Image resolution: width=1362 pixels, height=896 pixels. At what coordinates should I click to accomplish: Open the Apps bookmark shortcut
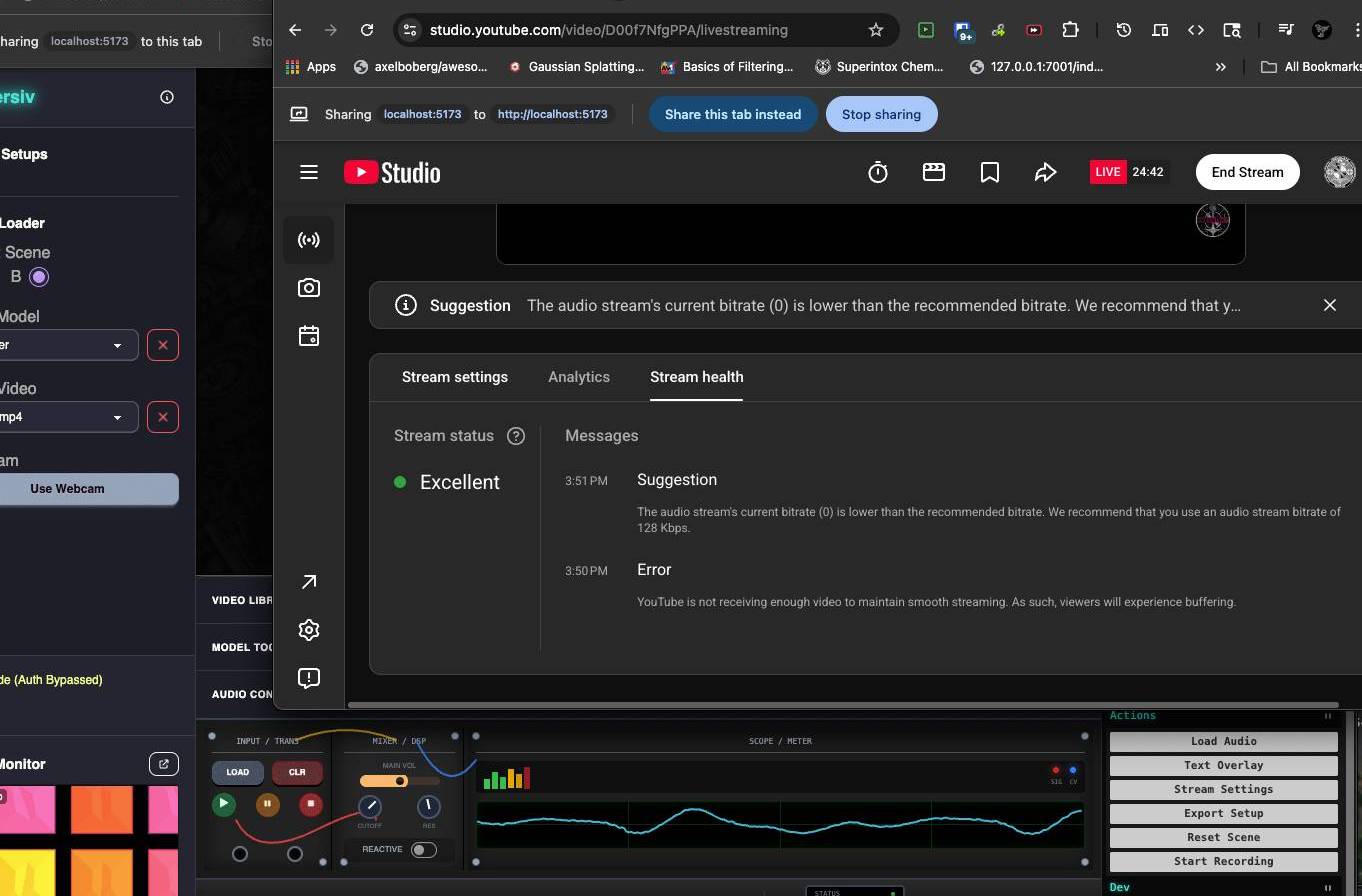[x=311, y=67]
